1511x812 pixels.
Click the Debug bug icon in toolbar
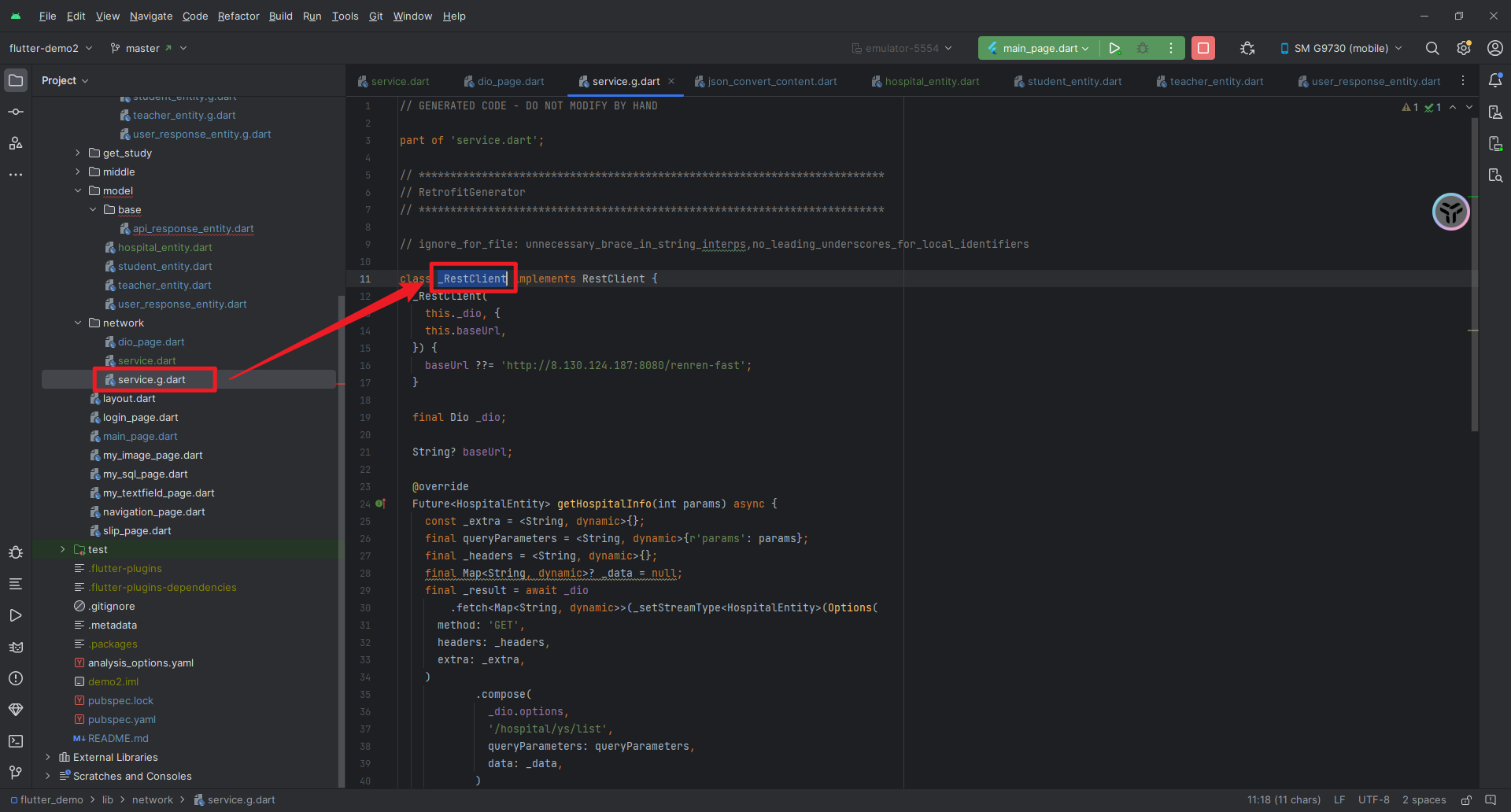pyautogui.click(x=1143, y=48)
